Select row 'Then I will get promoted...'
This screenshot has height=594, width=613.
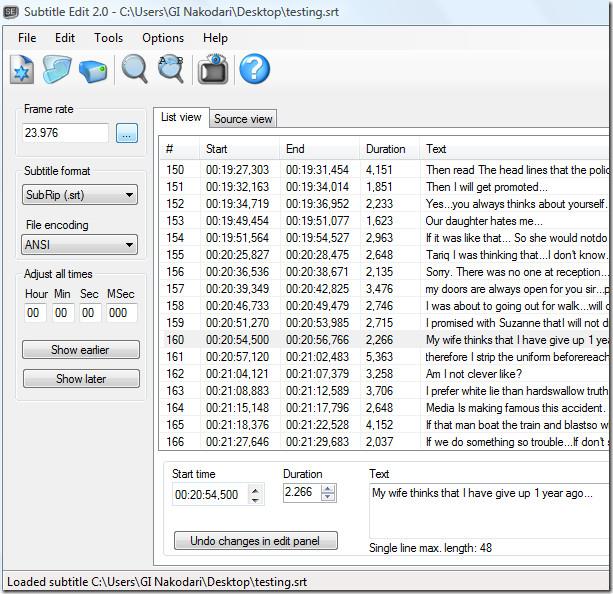[384, 187]
